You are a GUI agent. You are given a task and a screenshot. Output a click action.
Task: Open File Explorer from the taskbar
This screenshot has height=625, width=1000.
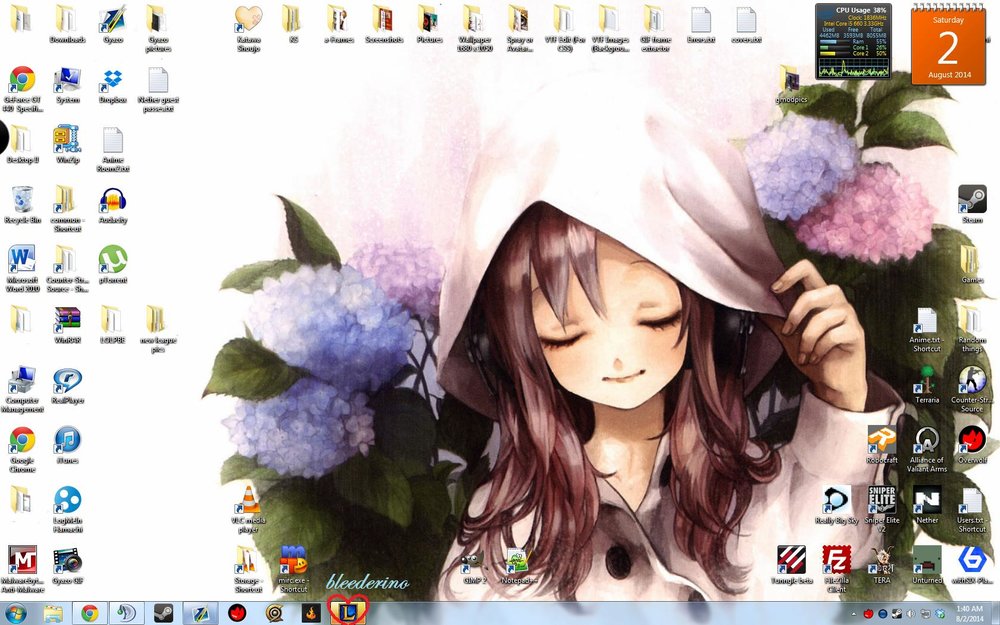coord(54,613)
